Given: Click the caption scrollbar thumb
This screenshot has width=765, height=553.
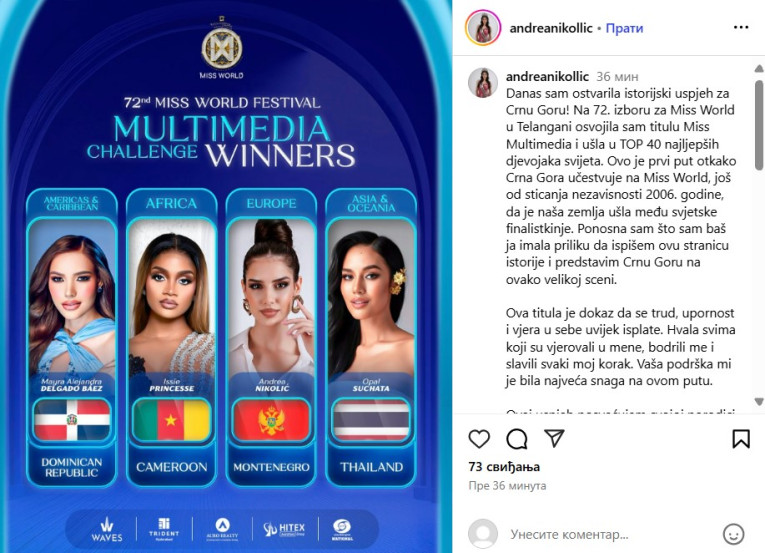Looking at the screenshot, I should (759, 125).
